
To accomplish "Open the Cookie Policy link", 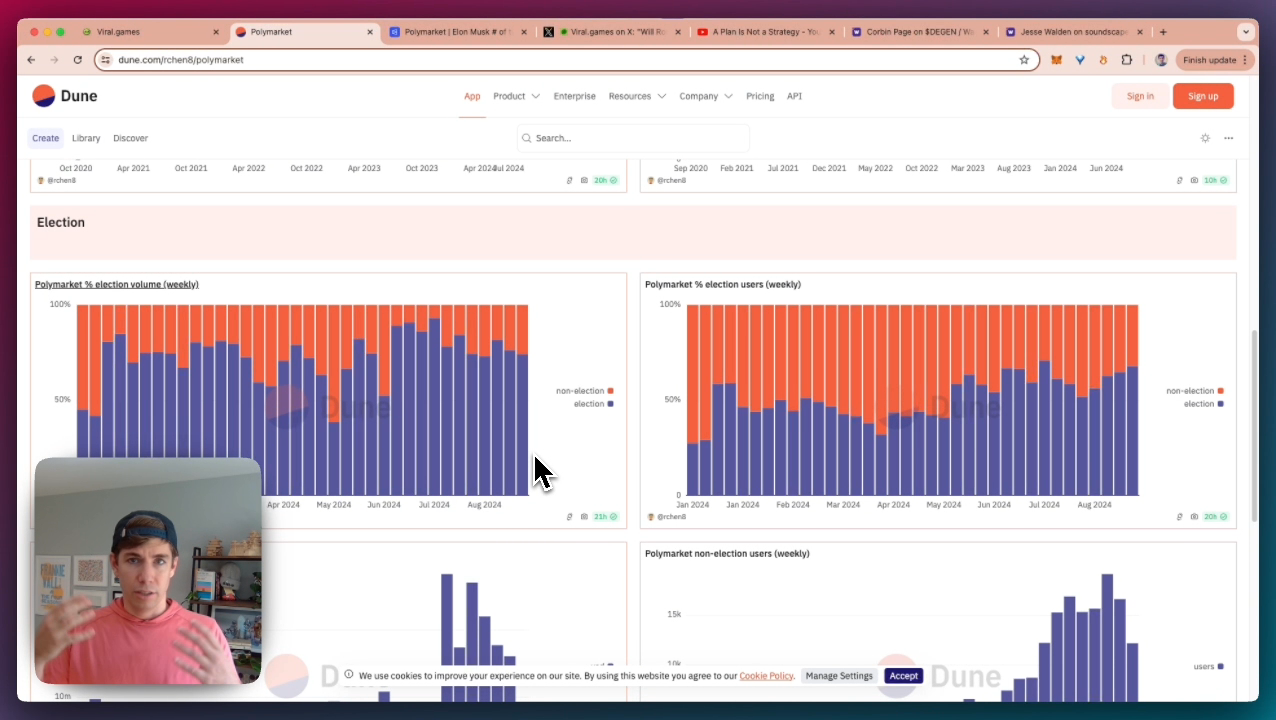I will [x=766, y=676].
